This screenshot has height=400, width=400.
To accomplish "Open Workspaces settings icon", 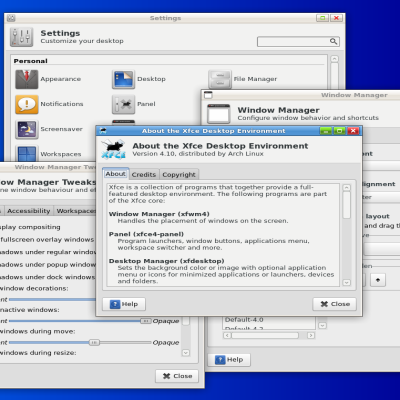I will point(27,154).
